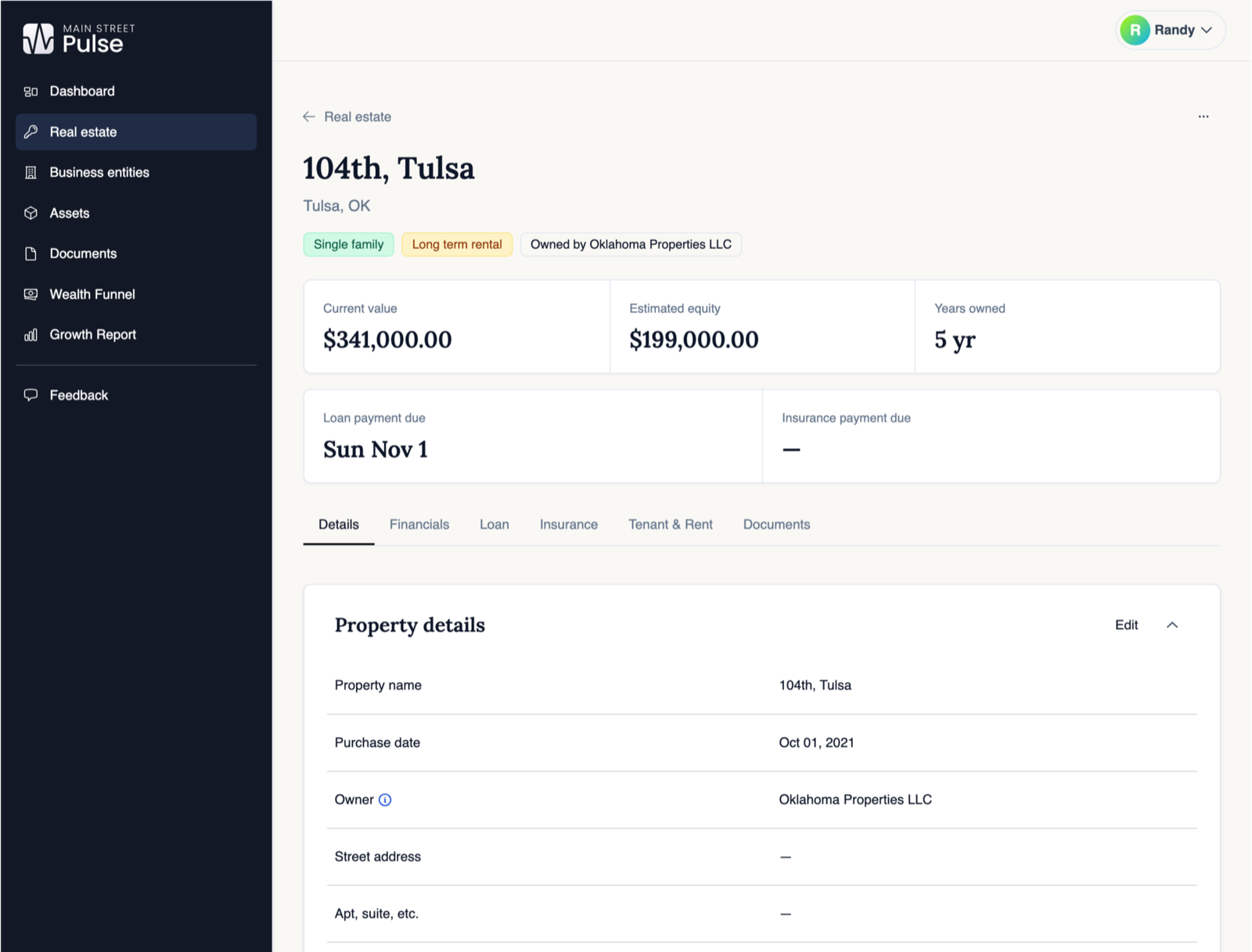
Task: Open Wealth Funnel page
Action: pos(136,294)
